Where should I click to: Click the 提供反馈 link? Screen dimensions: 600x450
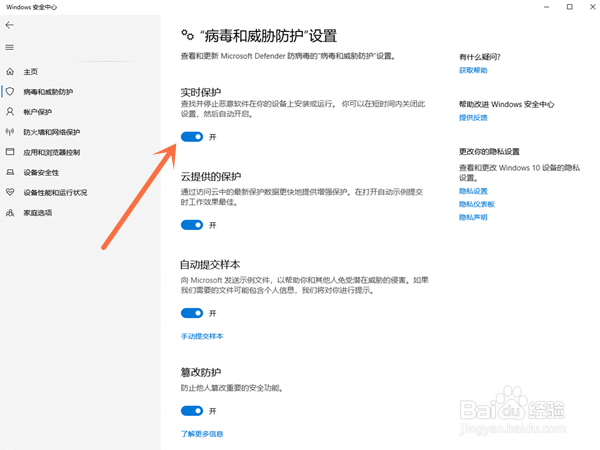[473, 117]
